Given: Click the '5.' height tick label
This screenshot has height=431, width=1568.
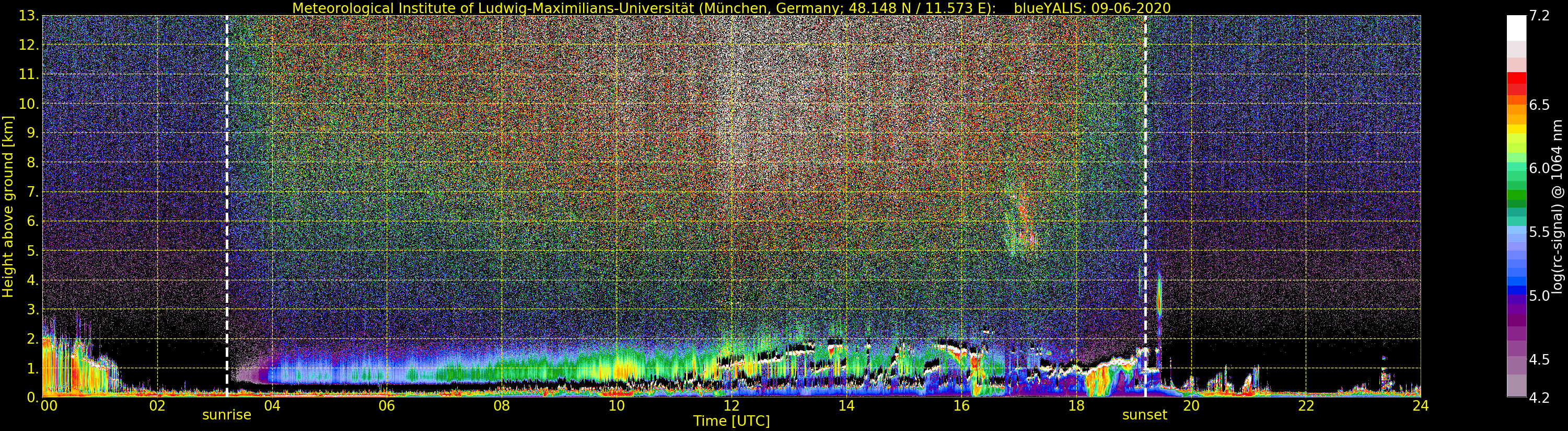Looking at the screenshot, I should coord(33,251).
